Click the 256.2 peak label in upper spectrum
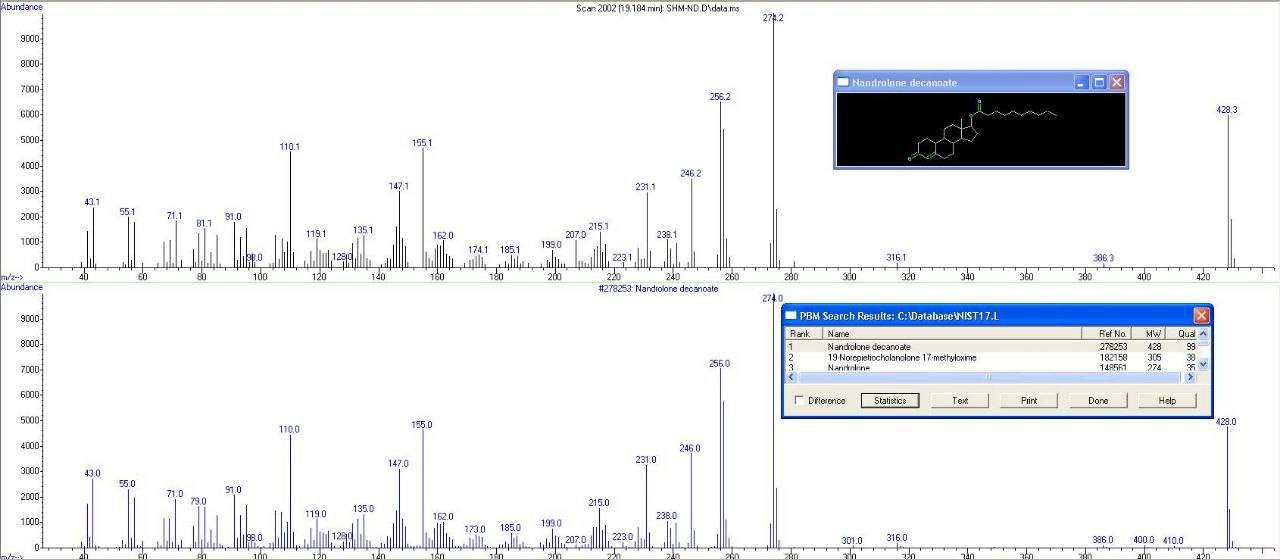Image resolution: width=1280 pixels, height=560 pixels. point(720,97)
